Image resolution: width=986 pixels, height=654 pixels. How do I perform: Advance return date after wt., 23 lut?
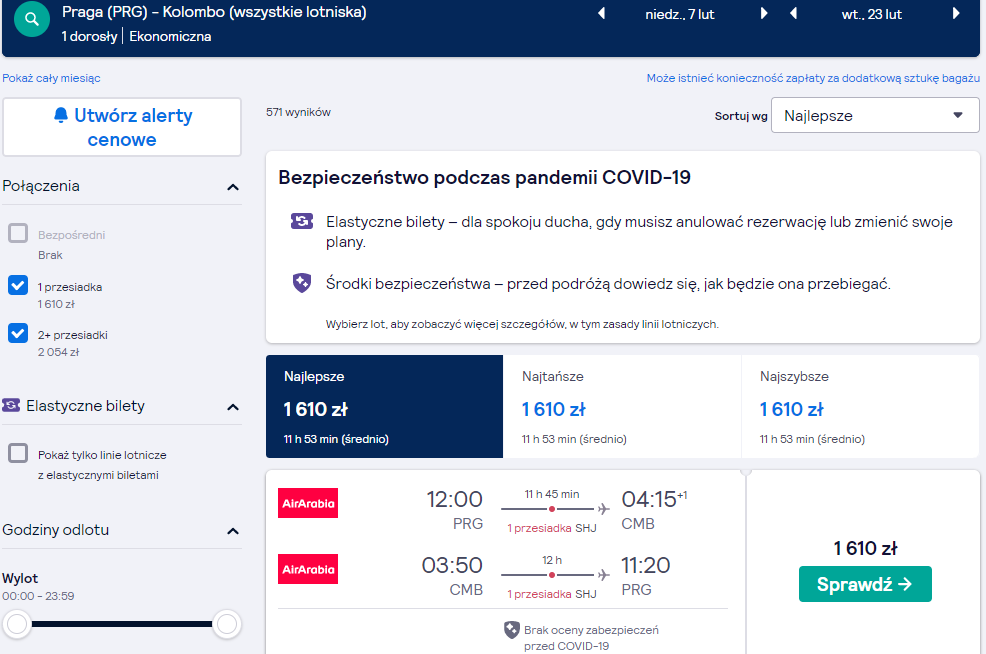click(x=956, y=13)
